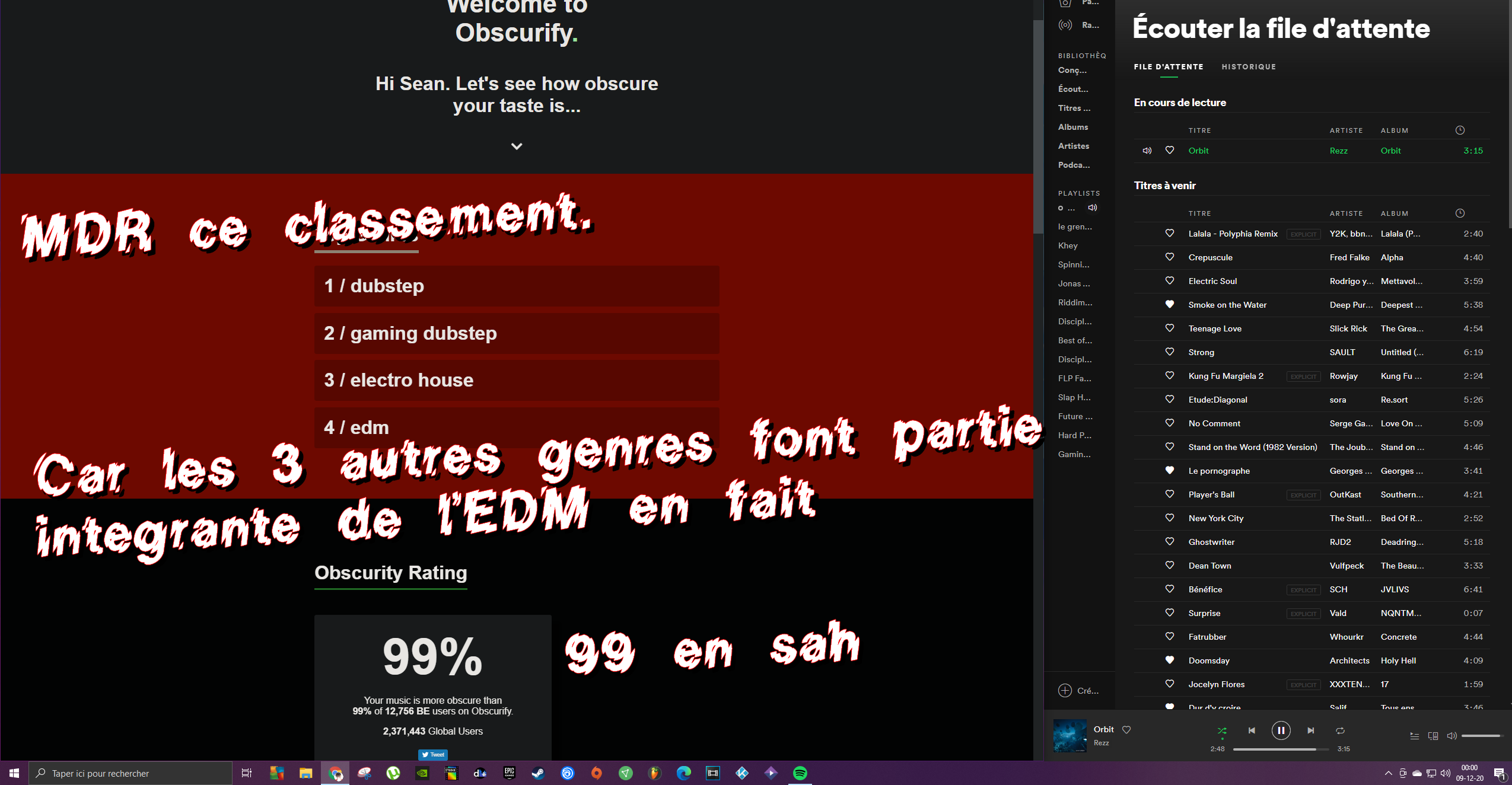This screenshot has width=1512, height=785.
Task: Like the song Crepuscule
Action: tap(1170, 257)
